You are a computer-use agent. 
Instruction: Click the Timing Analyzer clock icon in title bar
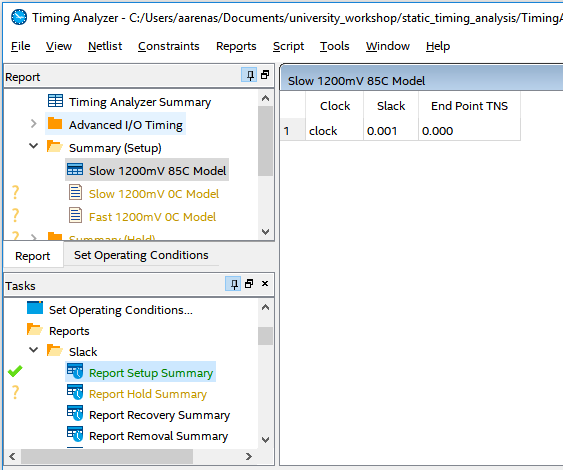tap(19, 17)
